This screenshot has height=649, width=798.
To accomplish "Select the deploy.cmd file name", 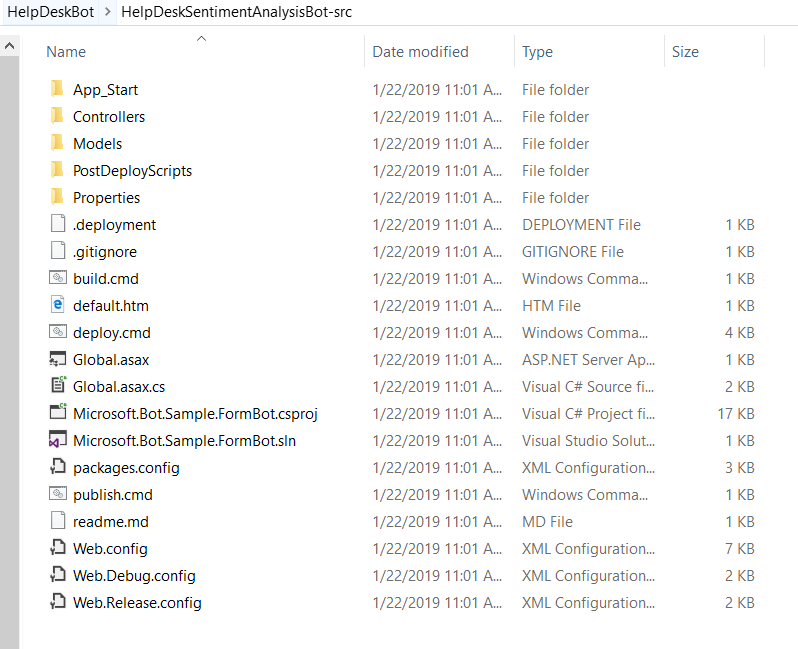I will click(111, 332).
